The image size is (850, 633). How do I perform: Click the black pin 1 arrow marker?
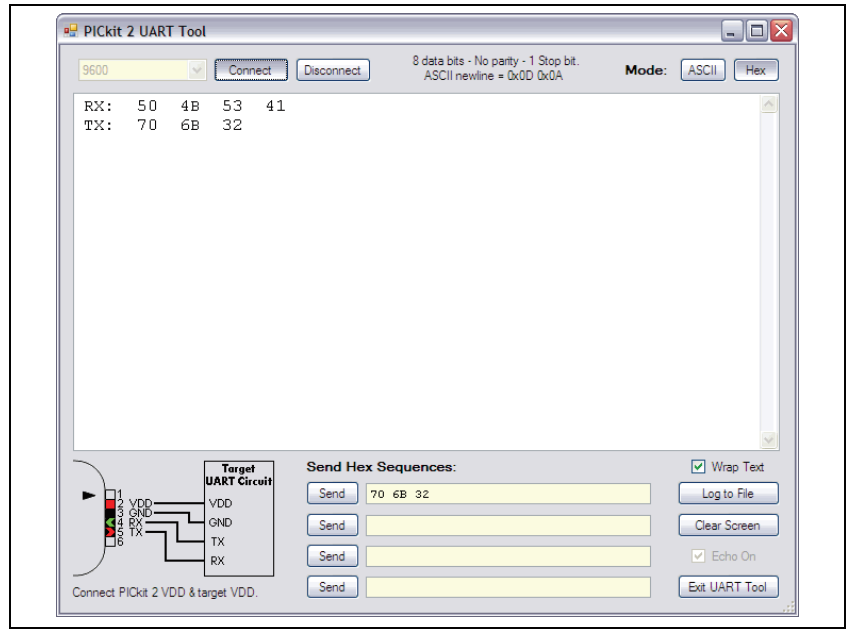pos(89,495)
